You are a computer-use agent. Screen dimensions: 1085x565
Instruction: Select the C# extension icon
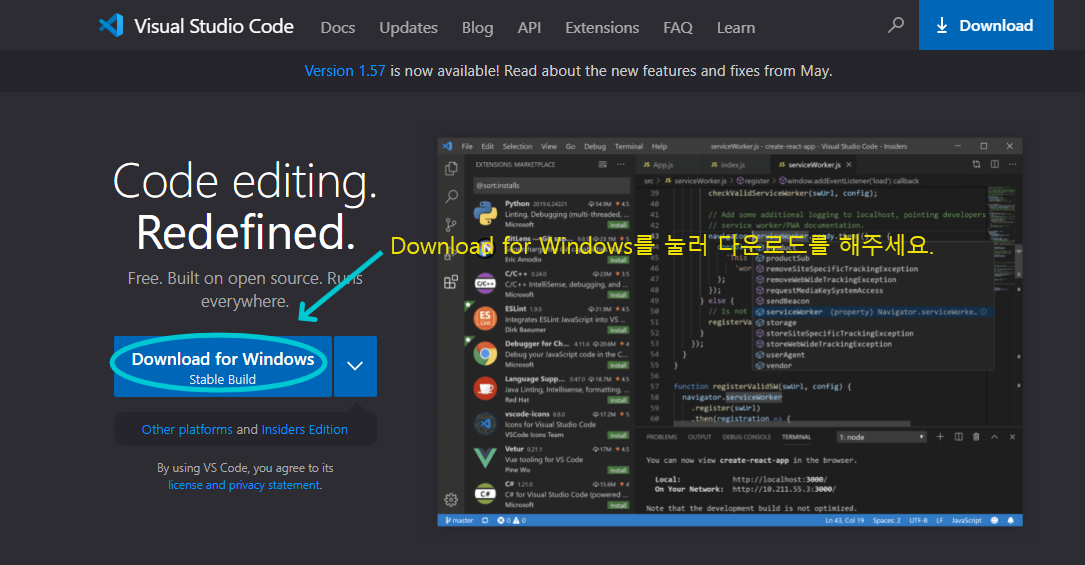[485, 494]
